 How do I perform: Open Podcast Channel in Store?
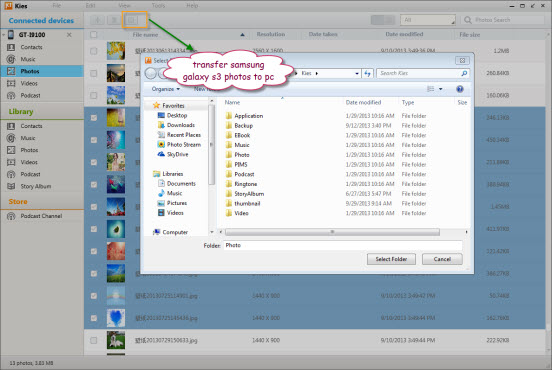[x=41, y=216]
